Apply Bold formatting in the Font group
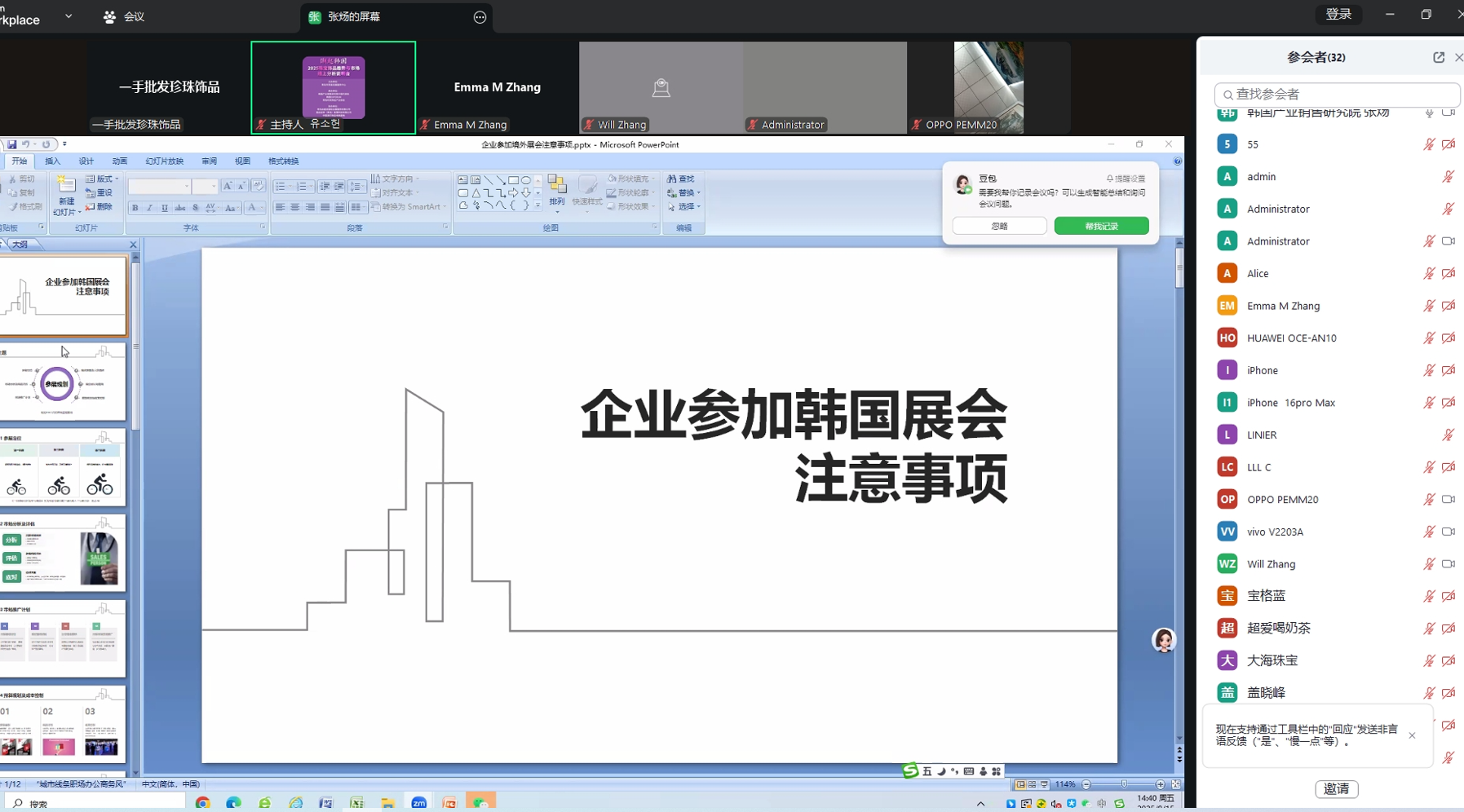The image size is (1464, 812). coord(135,209)
